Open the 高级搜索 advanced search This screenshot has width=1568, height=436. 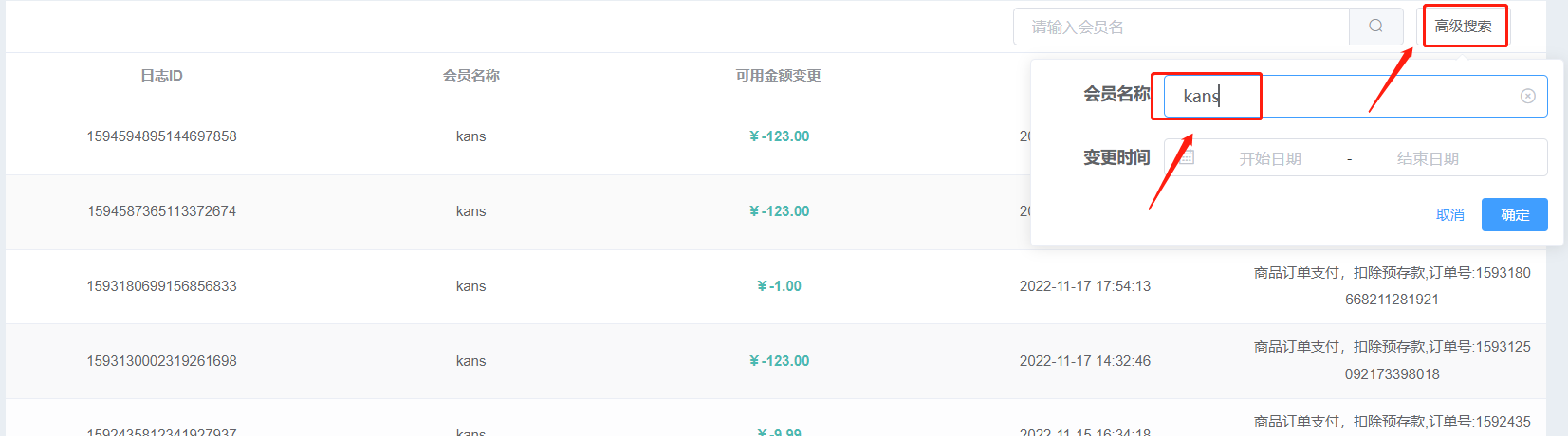pos(1463,27)
